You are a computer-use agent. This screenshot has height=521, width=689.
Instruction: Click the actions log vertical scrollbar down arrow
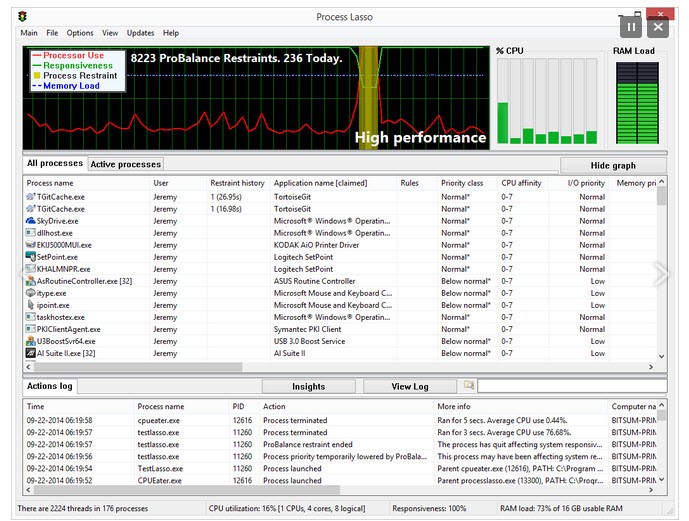pos(661,479)
